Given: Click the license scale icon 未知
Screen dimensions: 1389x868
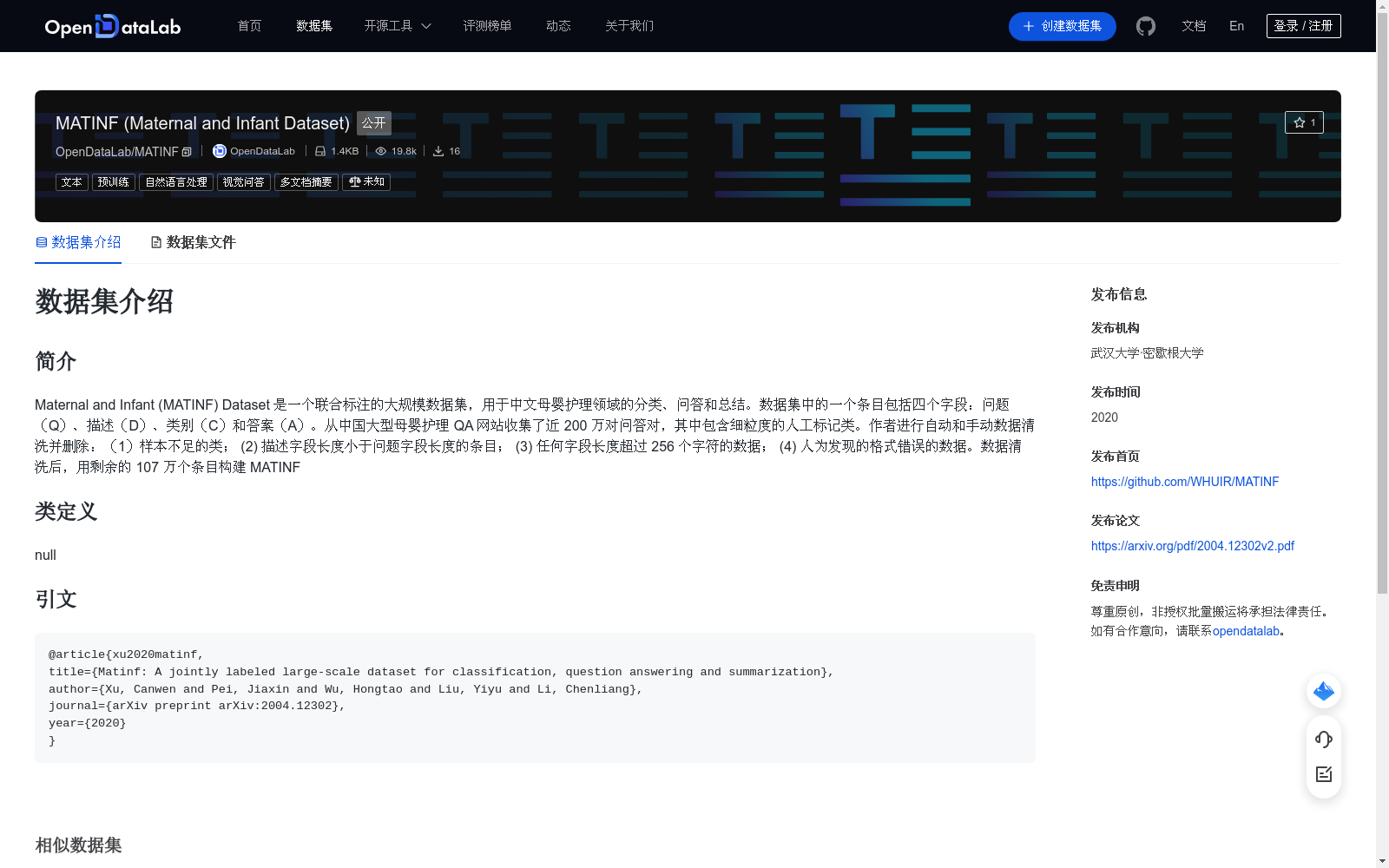Looking at the screenshot, I should coord(354,182).
